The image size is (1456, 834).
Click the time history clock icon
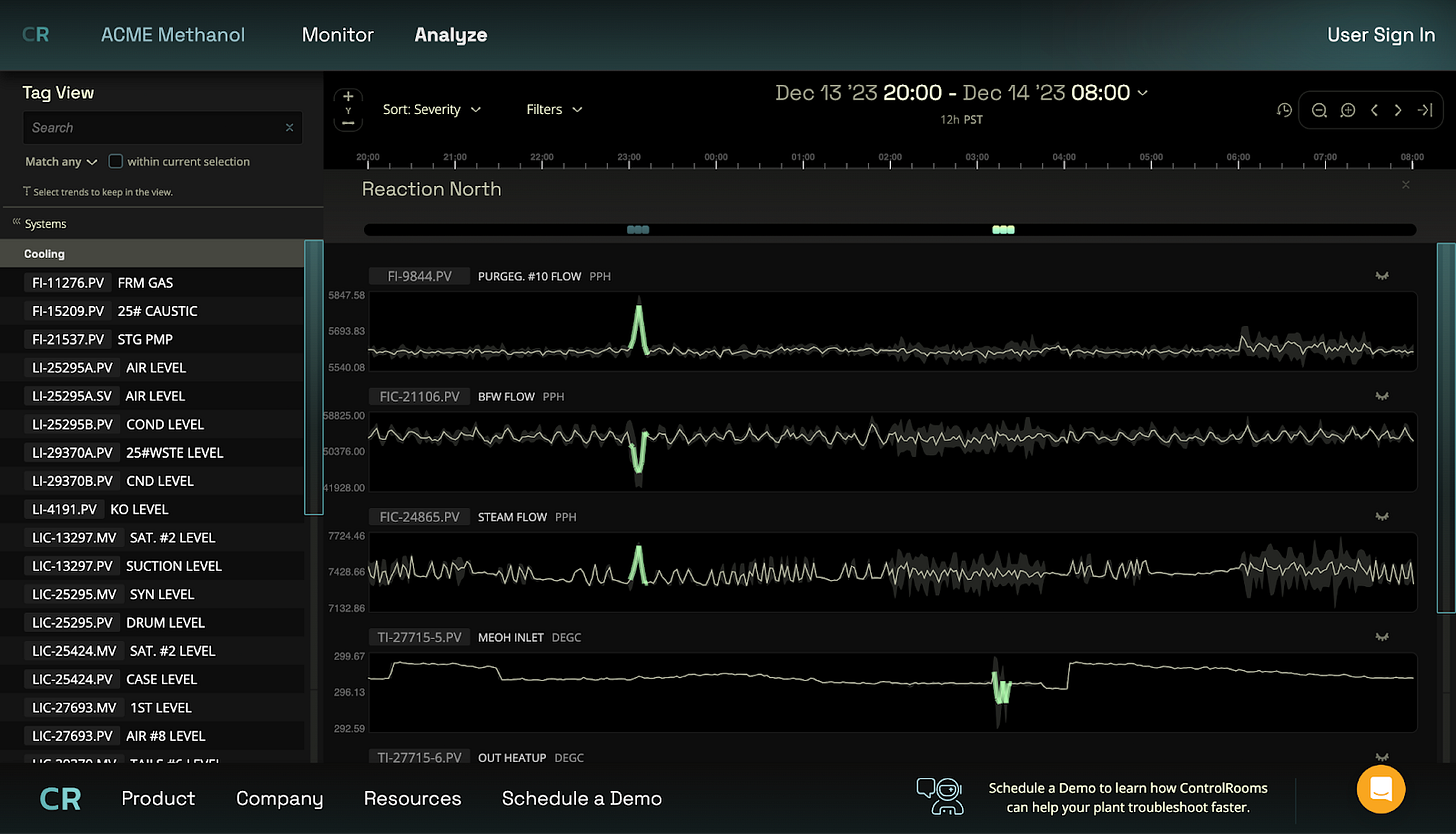tap(1284, 110)
